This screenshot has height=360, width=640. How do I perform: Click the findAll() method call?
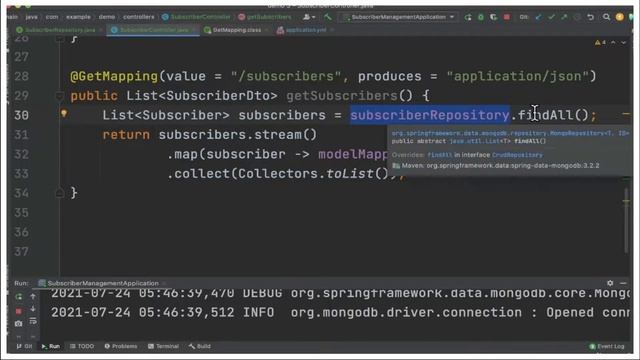[x=553, y=115]
